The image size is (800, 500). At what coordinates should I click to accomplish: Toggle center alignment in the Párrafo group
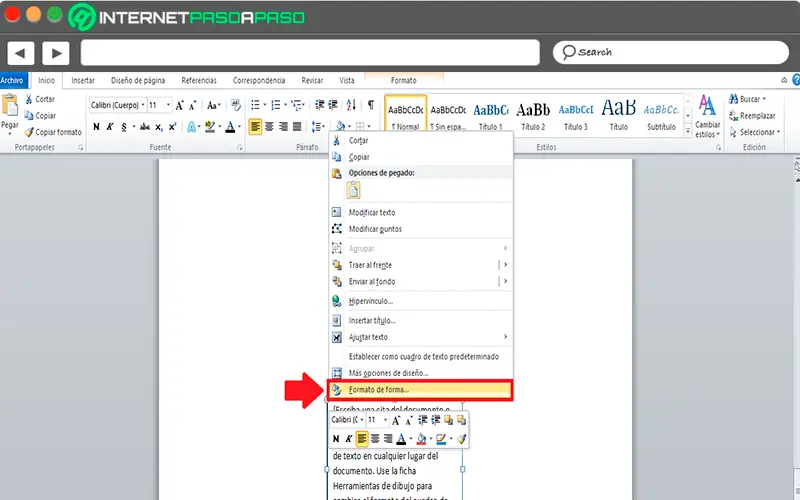[x=269, y=127]
